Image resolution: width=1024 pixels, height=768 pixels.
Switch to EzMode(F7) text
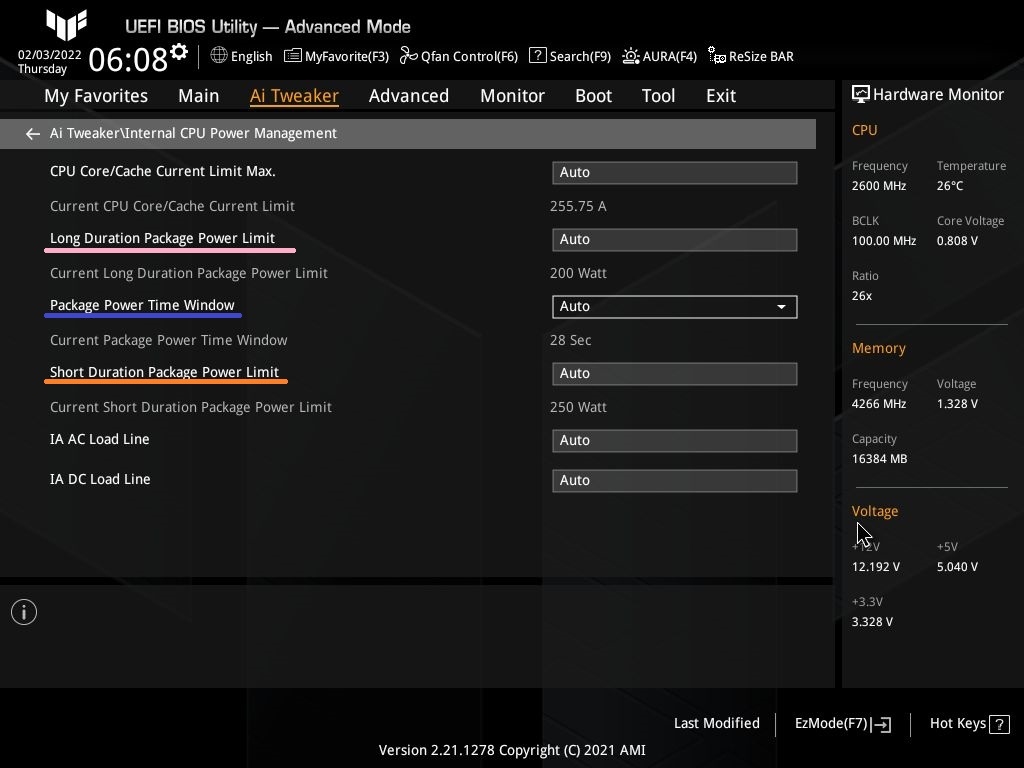click(x=831, y=724)
